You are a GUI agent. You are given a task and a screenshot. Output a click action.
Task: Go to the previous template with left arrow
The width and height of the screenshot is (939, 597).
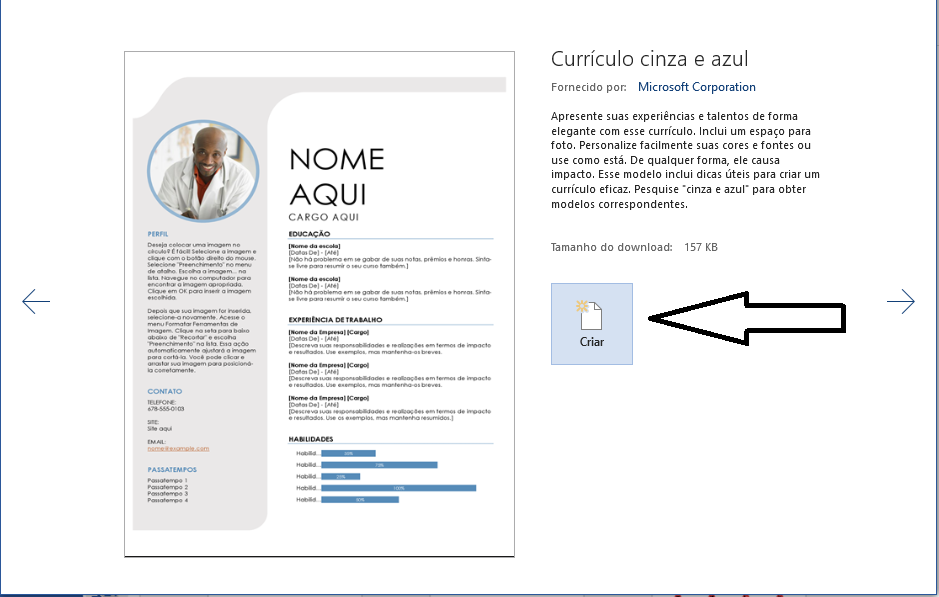click(x=36, y=301)
